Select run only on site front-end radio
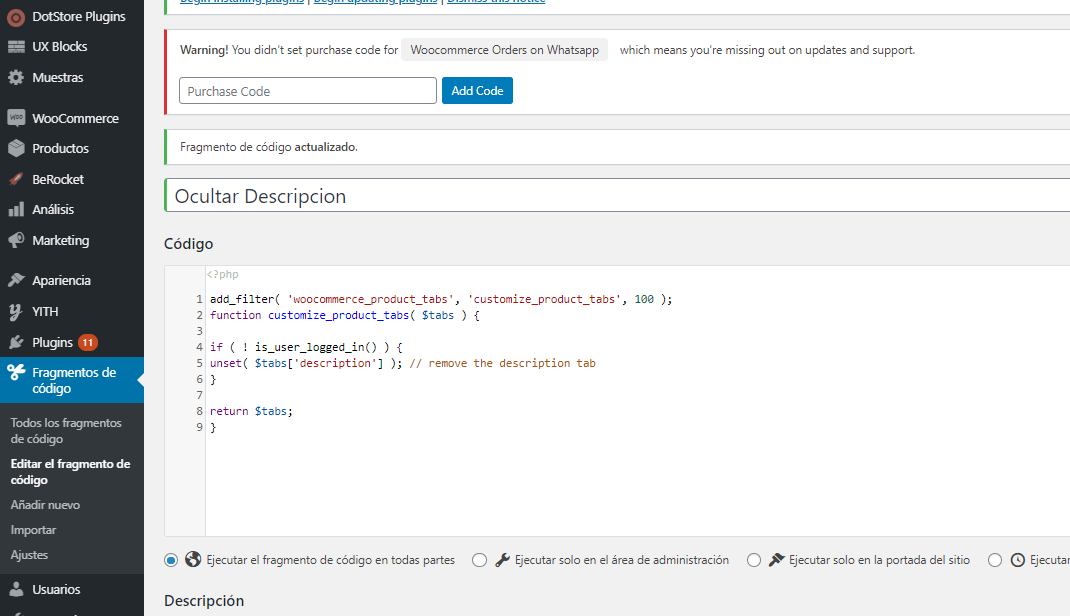Viewport: 1070px width, 616px height. coord(754,560)
